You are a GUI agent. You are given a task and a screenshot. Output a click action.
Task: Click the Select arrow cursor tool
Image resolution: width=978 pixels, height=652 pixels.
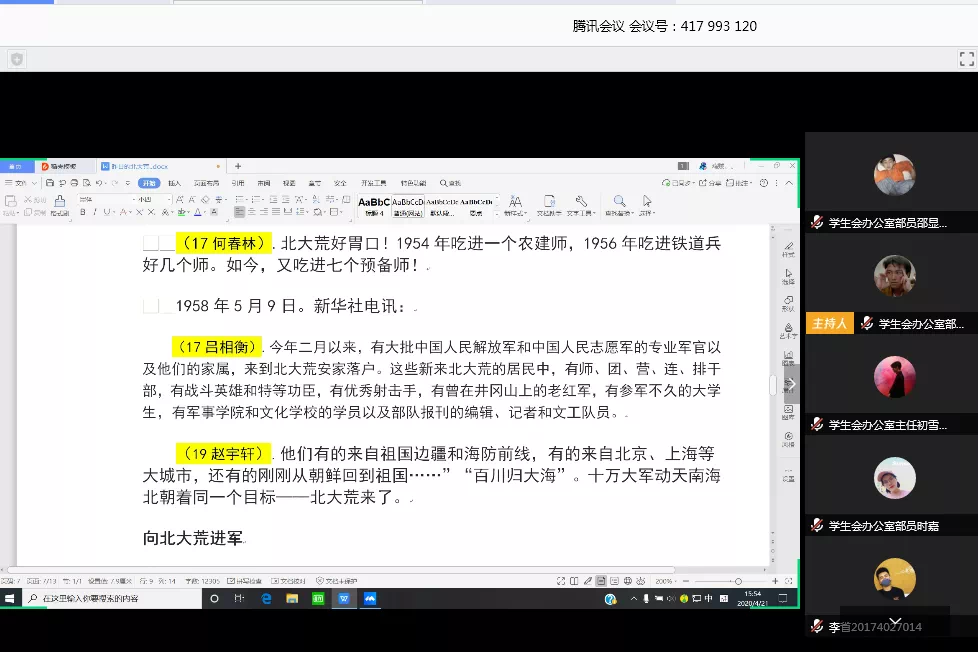647,201
